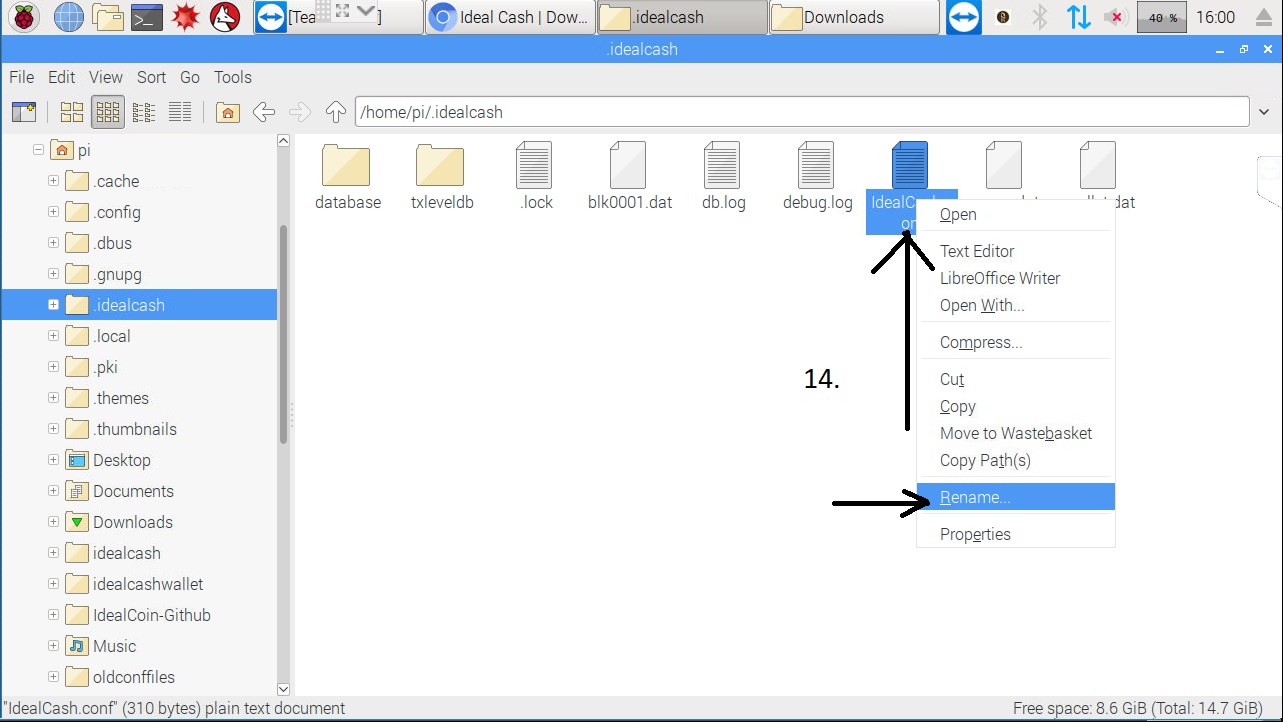Switch to compact list view
Screen dimensions: 1283x722
[x=144, y=112]
